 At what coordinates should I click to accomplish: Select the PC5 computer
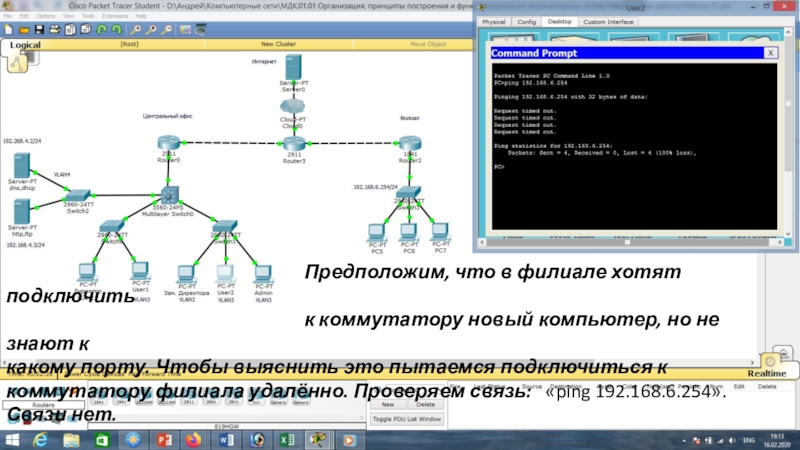coord(377,232)
